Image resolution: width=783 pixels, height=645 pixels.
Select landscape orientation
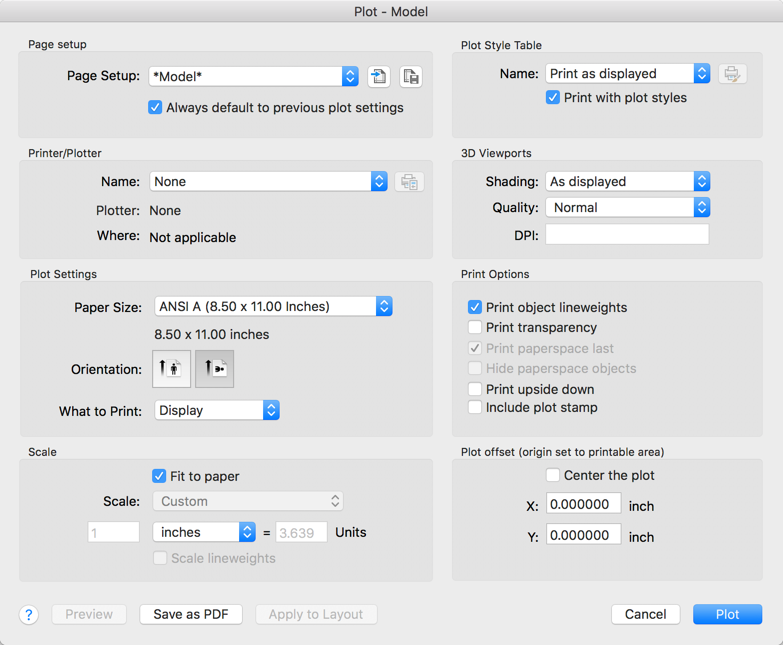pos(214,369)
